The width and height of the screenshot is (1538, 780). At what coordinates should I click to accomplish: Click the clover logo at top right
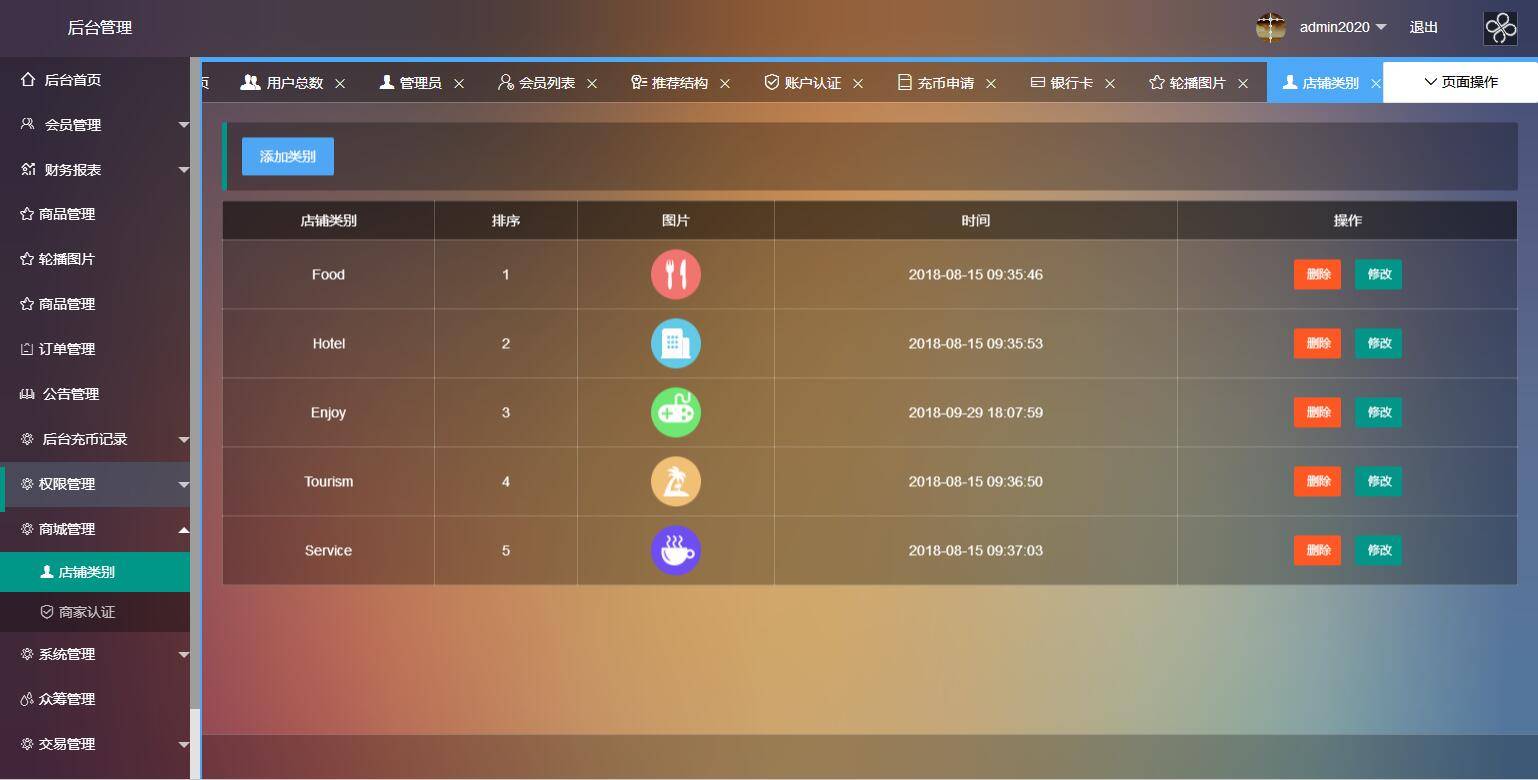pos(1499,28)
